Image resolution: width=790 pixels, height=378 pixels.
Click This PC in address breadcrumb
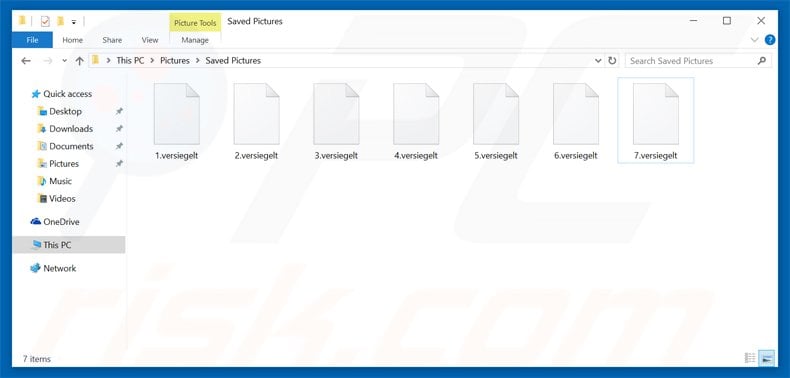click(130, 61)
